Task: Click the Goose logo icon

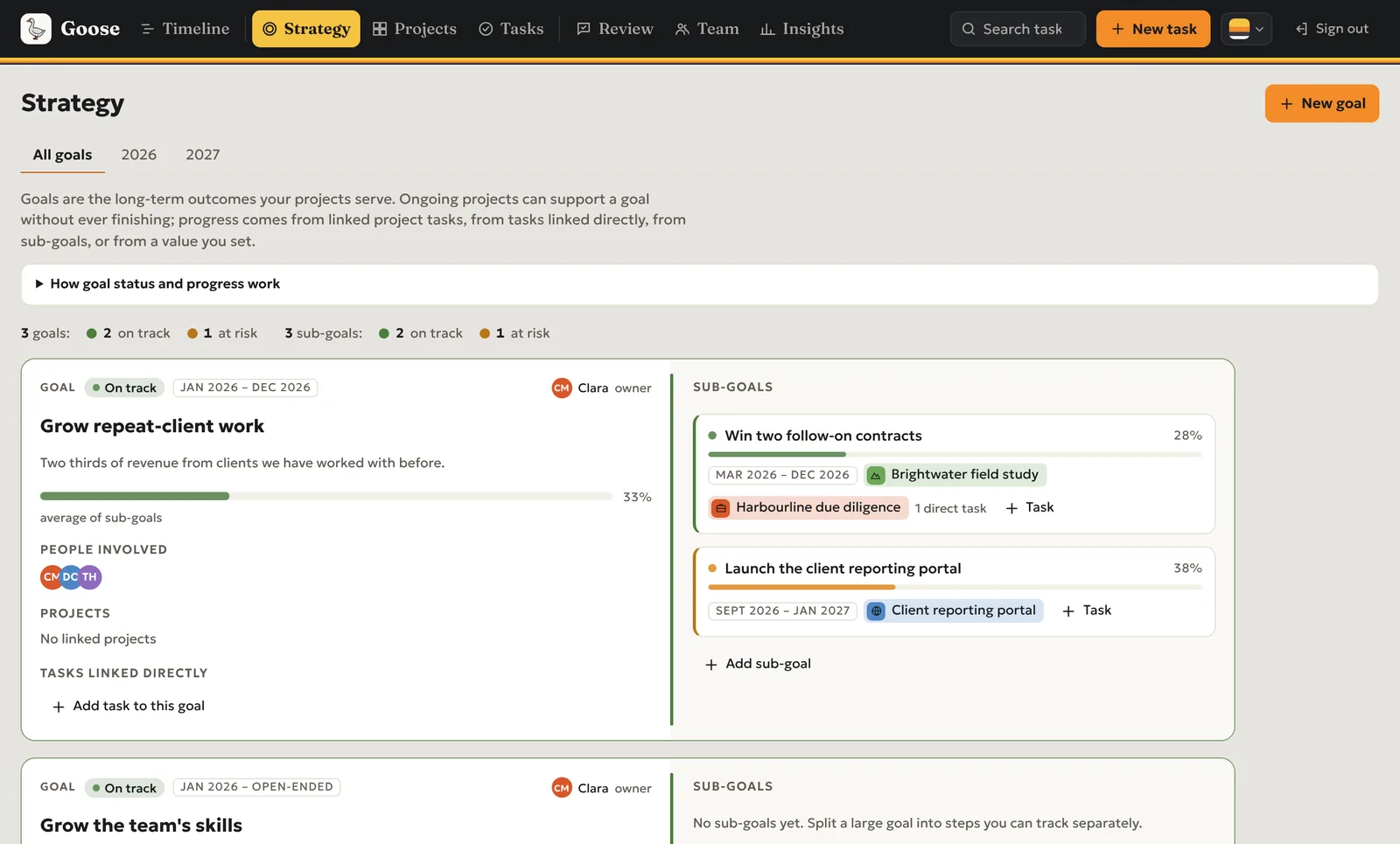Action: (x=36, y=29)
